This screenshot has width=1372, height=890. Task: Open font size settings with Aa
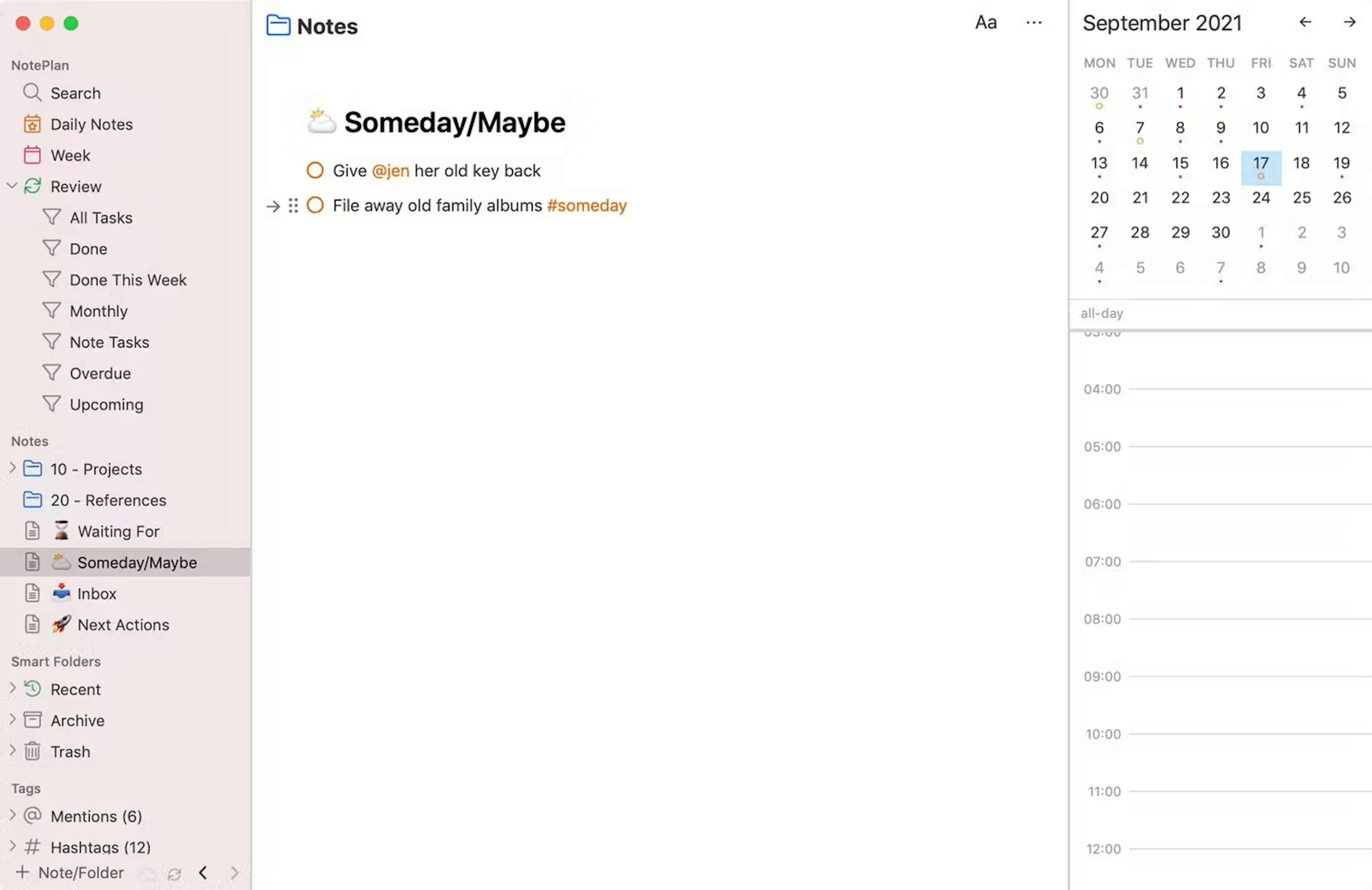click(986, 22)
